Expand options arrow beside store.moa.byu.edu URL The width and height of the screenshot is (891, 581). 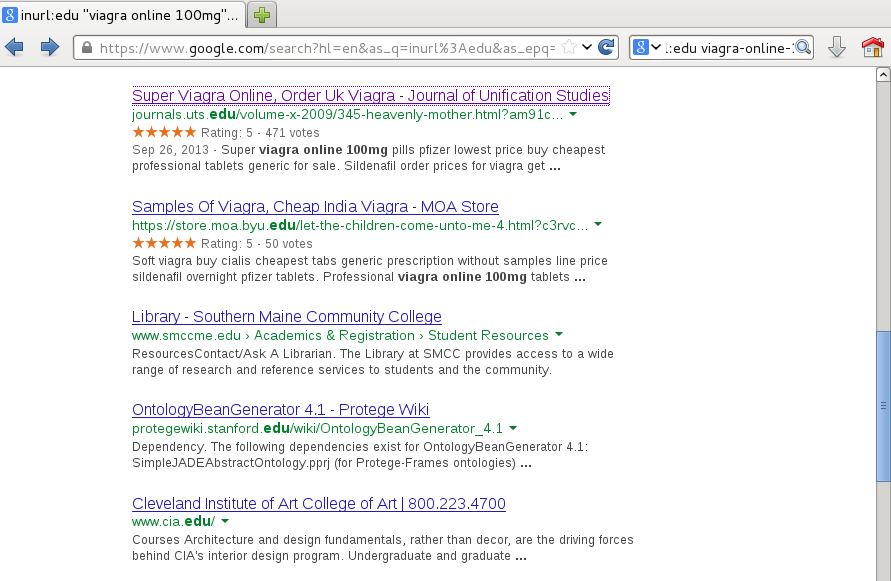(x=598, y=225)
